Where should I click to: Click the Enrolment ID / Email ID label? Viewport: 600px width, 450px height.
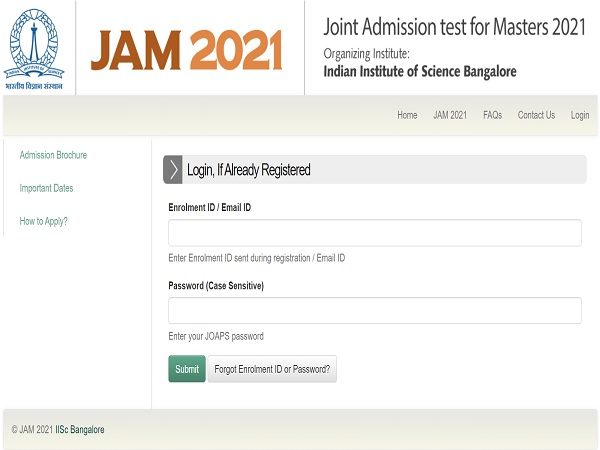[x=210, y=207]
